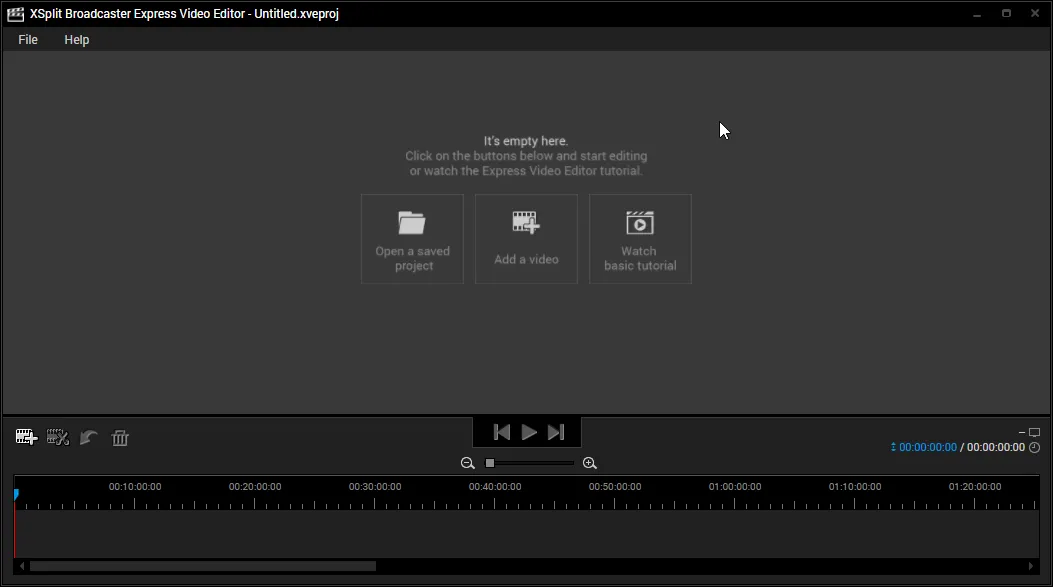Click the timeline zoom slider handle
Image resolution: width=1053 pixels, height=587 pixels.
click(x=490, y=463)
